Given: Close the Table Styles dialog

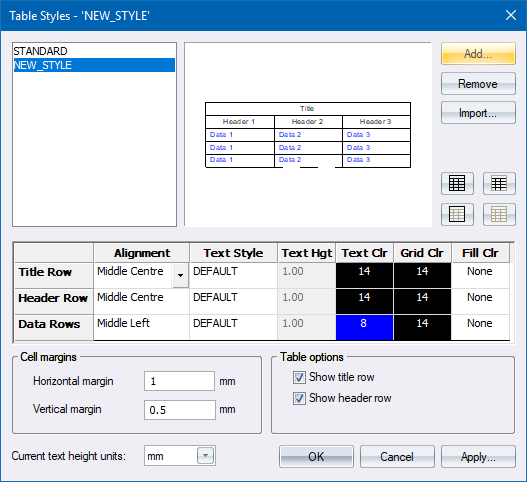Looking at the screenshot, I should pyautogui.click(x=511, y=15).
